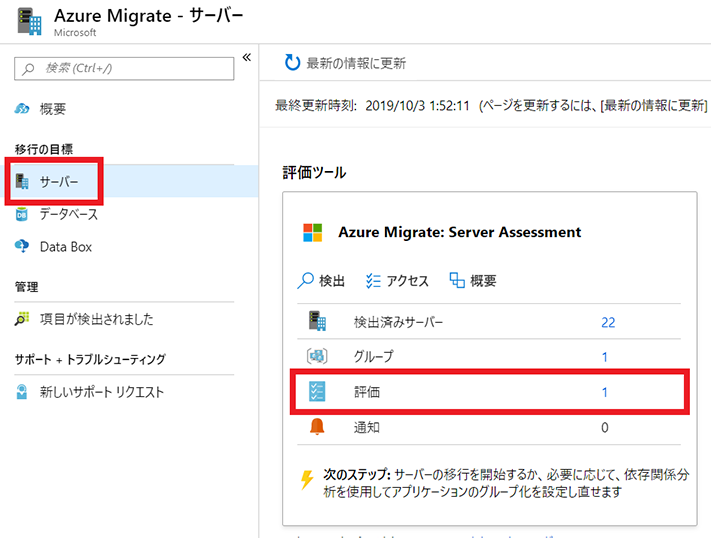711x538 pixels.
Task: Click the server building icon beside サーバー
Action: click(x=22, y=181)
